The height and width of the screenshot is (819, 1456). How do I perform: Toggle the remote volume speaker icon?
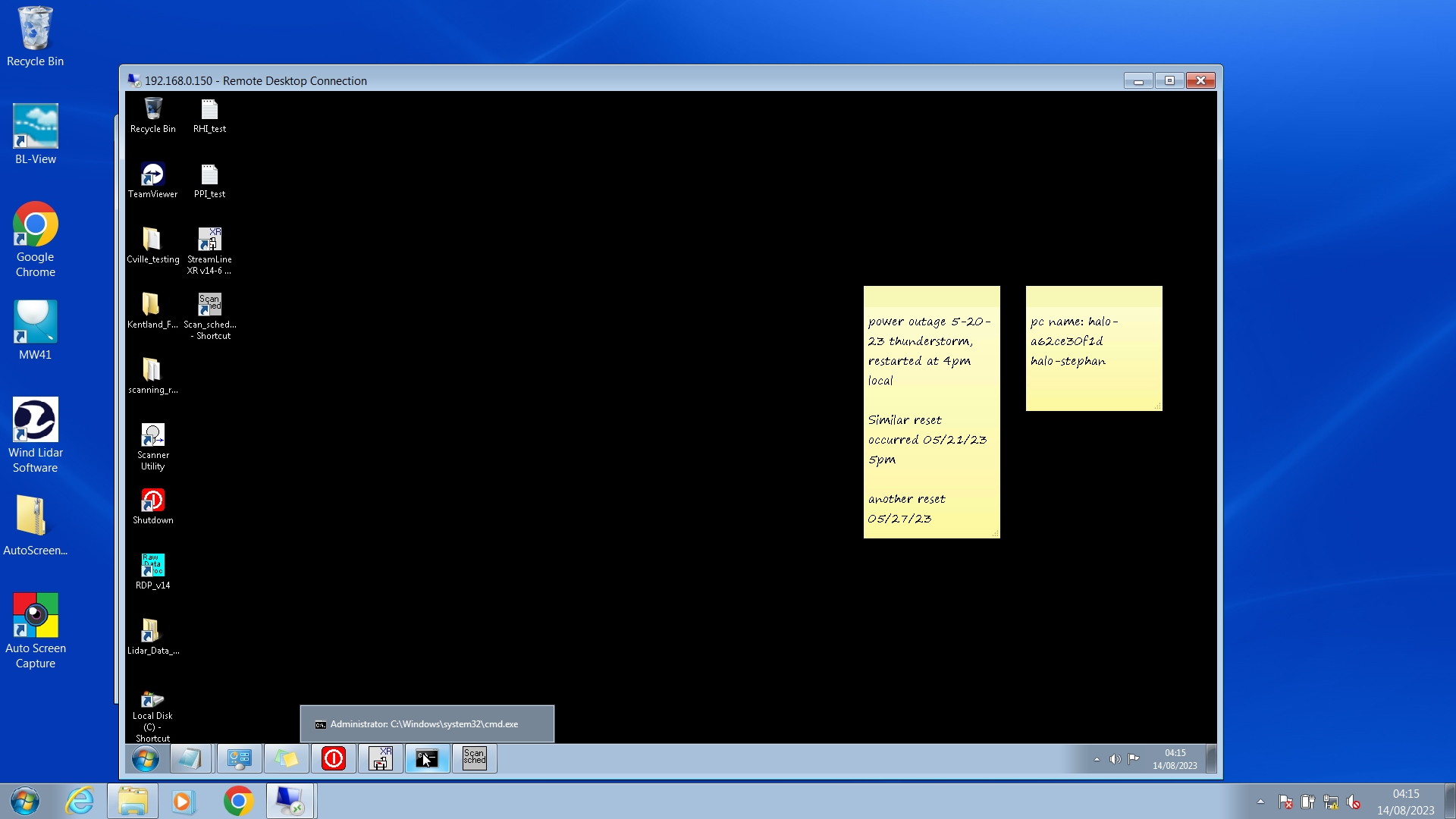pyautogui.click(x=1115, y=759)
